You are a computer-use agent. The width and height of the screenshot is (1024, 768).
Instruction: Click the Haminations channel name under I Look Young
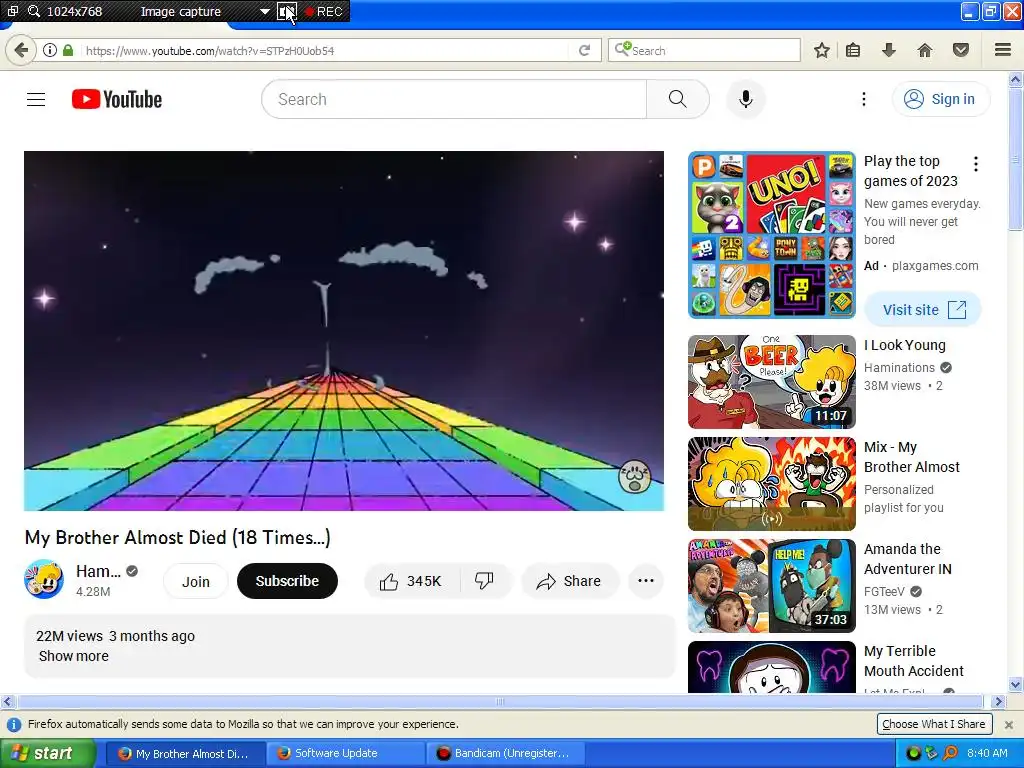900,368
